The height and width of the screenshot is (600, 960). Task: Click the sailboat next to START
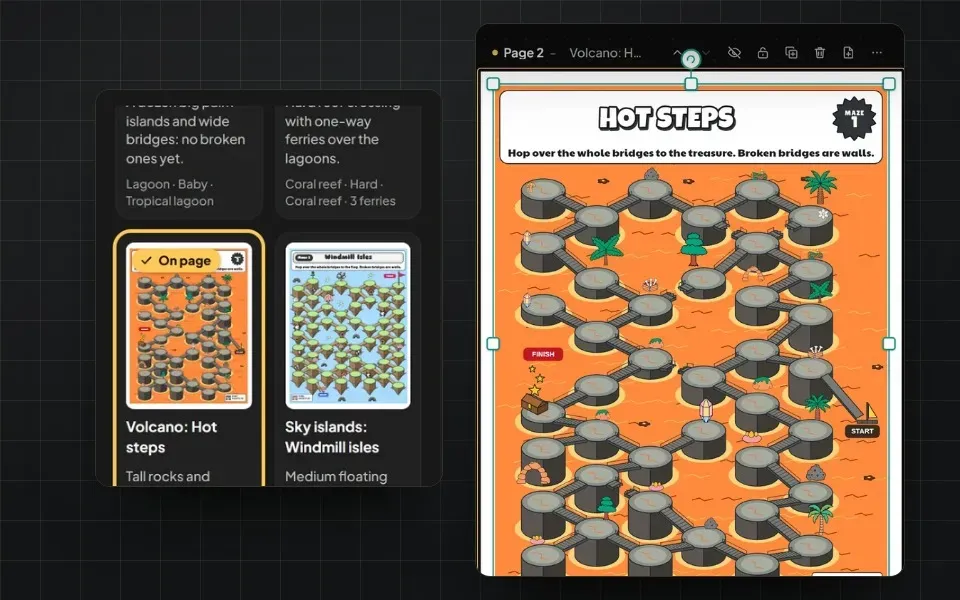[x=868, y=413]
